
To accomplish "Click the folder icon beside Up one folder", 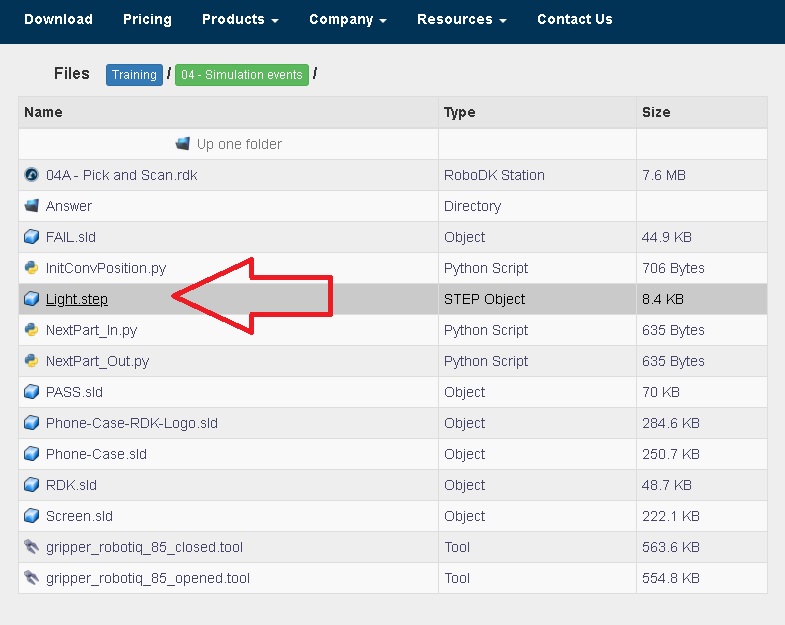I will point(182,144).
